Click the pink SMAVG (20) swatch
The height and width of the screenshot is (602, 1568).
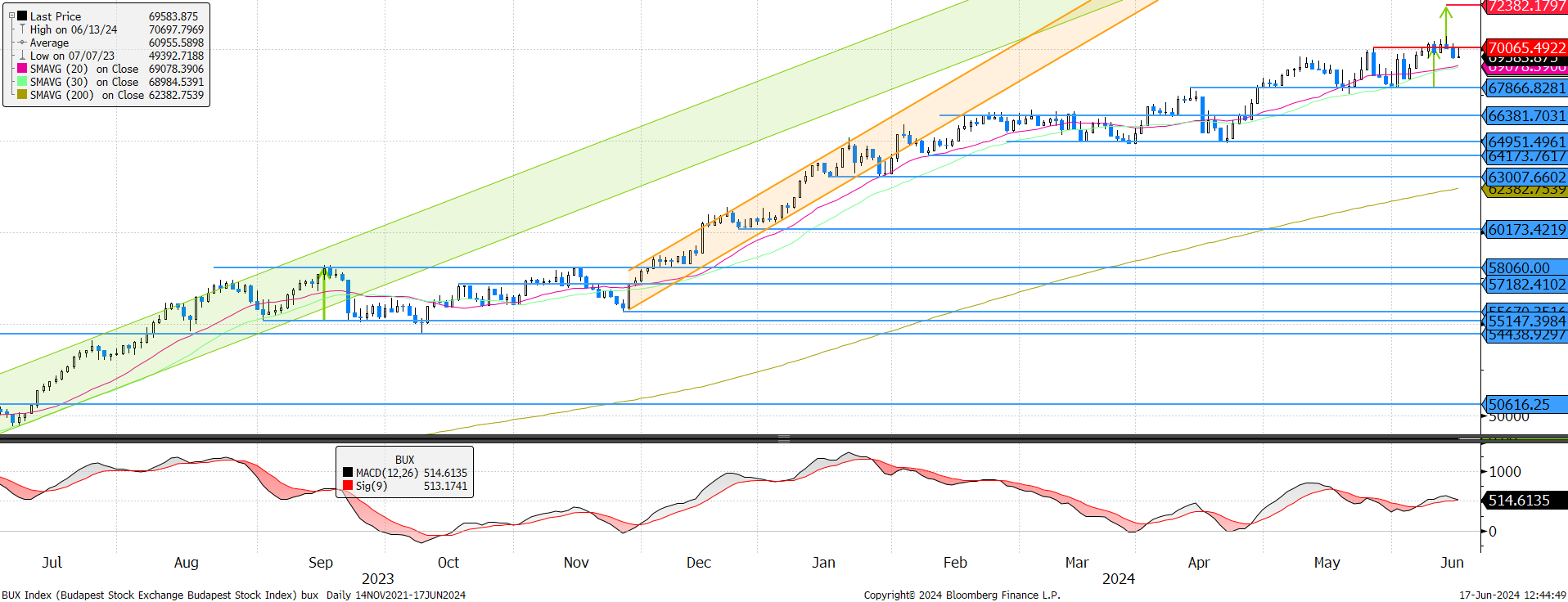pyautogui.click(x=22, y=69)
